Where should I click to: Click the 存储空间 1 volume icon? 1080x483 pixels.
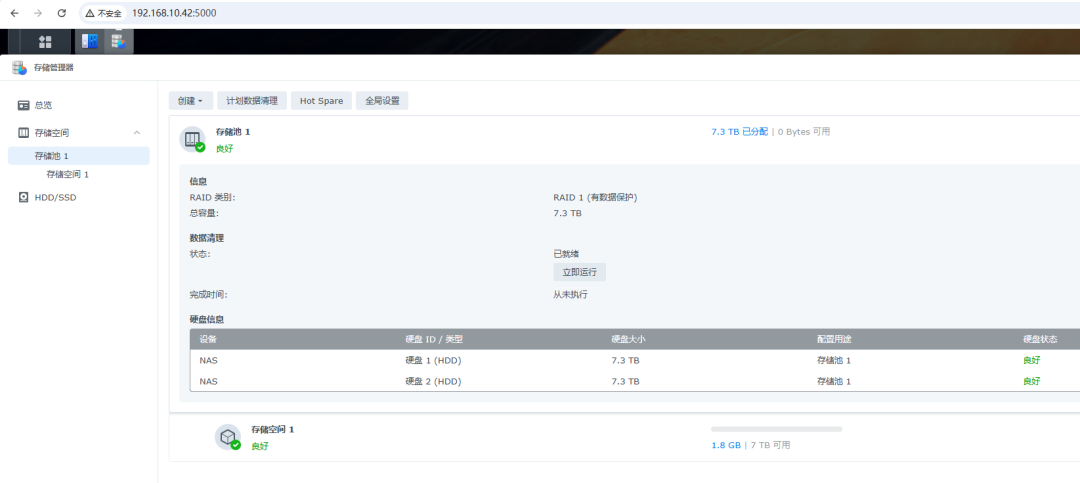[229, 437]
